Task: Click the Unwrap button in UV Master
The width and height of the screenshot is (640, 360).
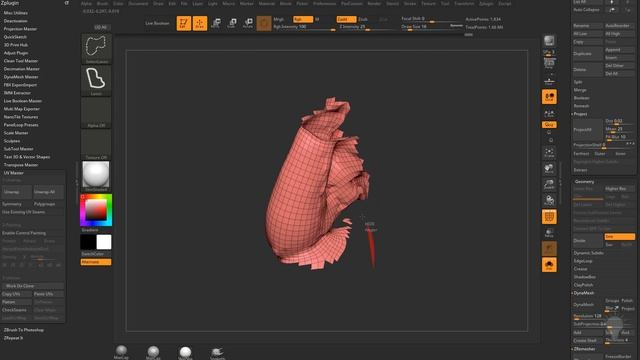Action: pos(16,192)
